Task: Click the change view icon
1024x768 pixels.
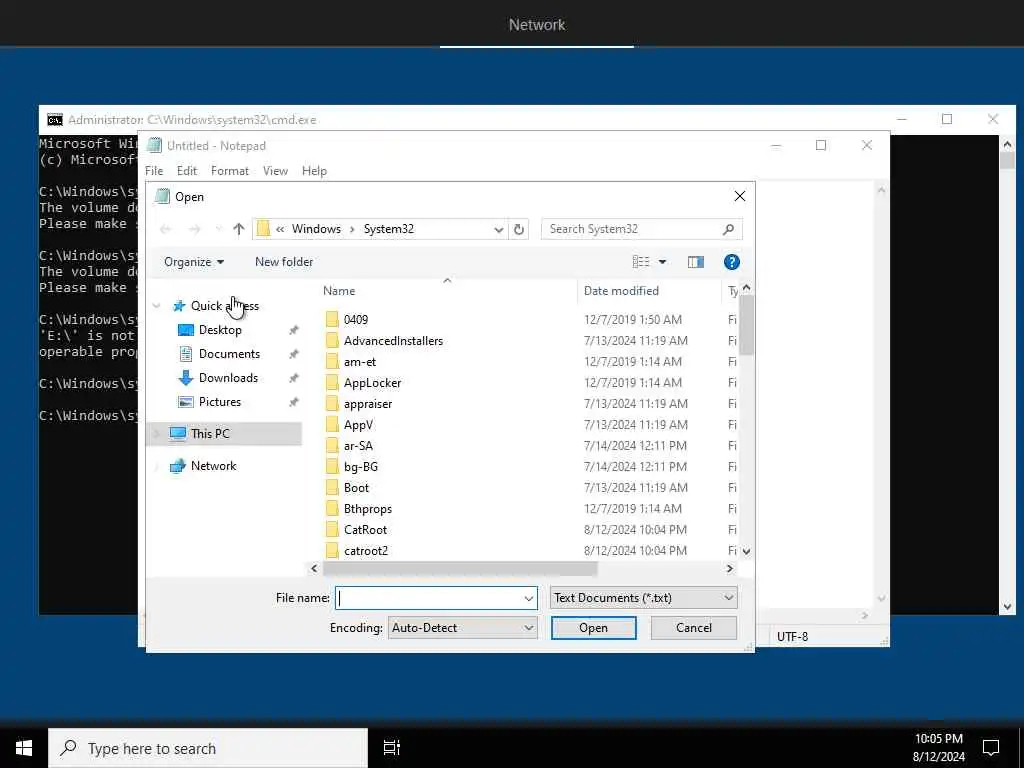Action: 641,262
